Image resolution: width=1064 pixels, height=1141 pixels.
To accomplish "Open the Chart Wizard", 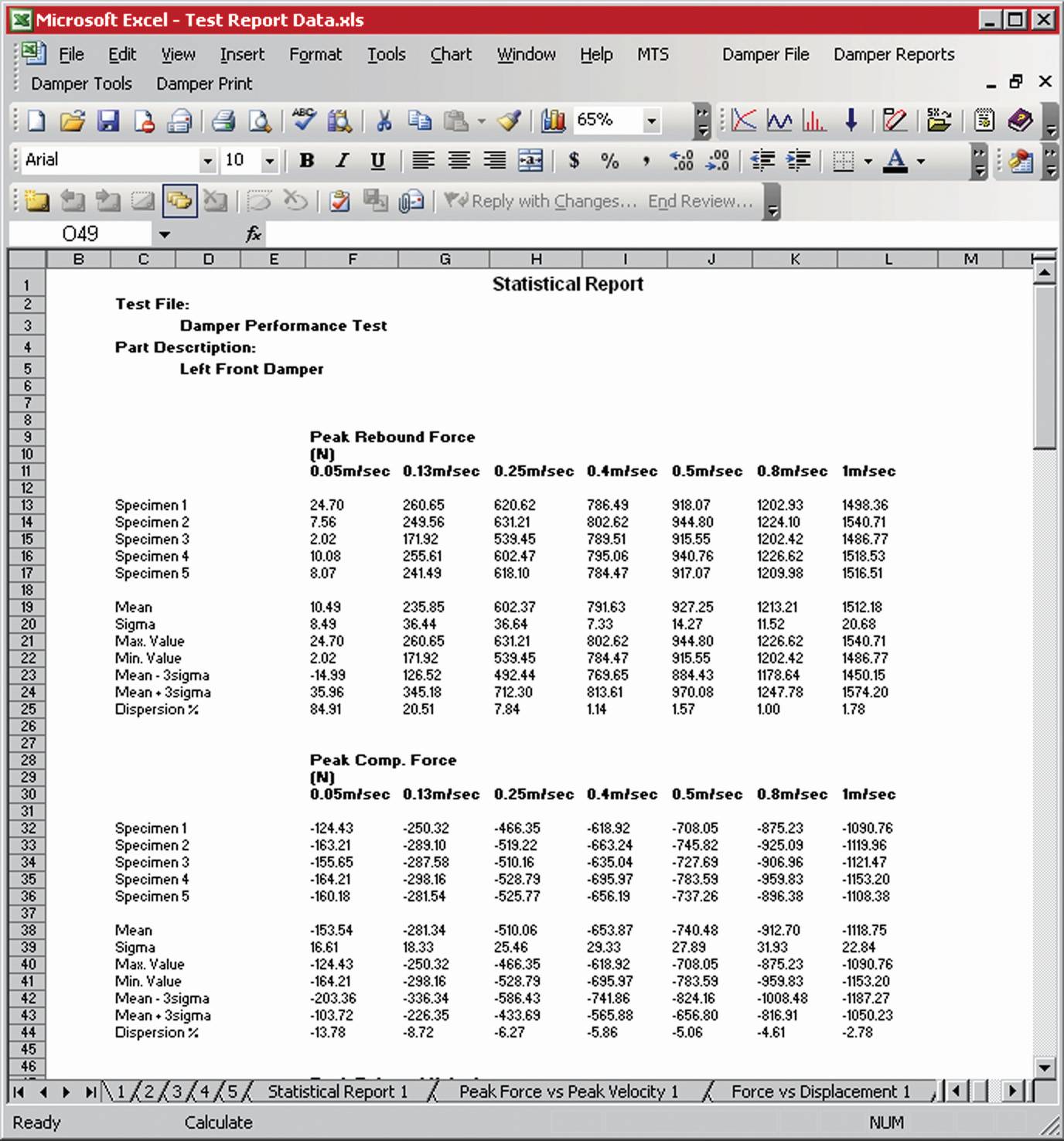I will [554, 121].
